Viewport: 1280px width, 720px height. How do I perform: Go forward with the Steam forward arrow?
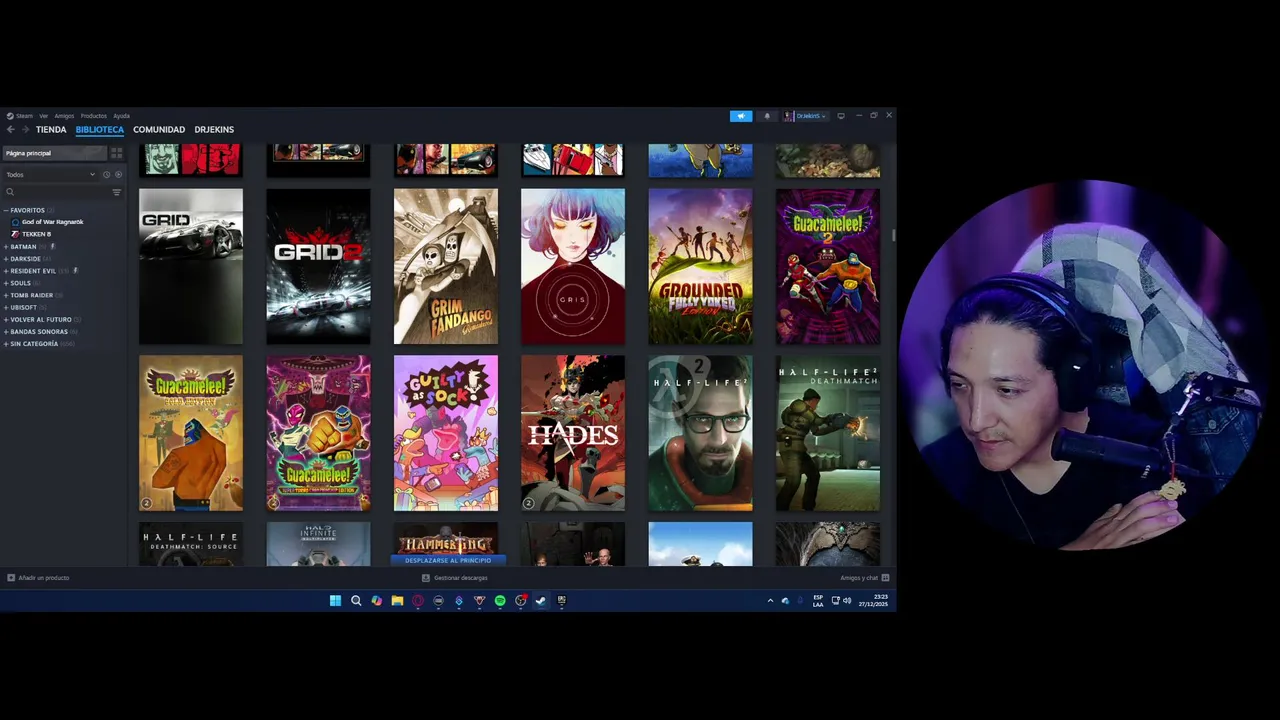pyautogui.click(x=25, y=130)
